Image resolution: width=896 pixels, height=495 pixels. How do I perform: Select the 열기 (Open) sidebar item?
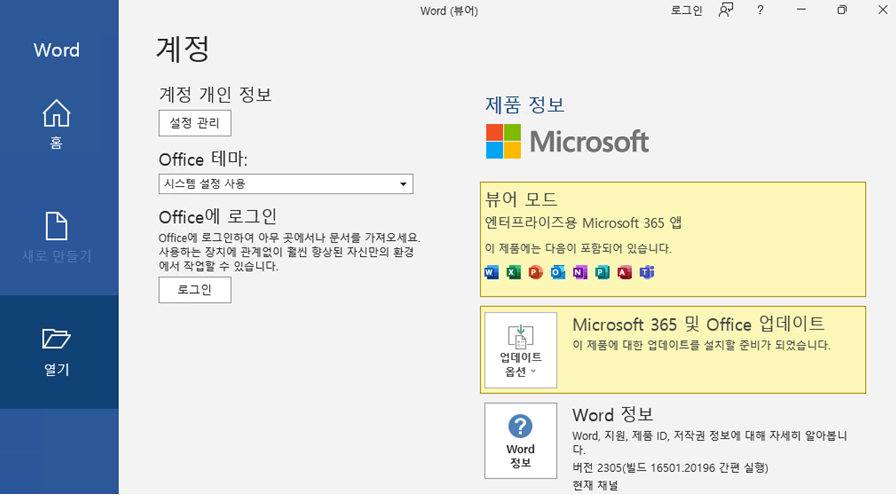(57, 352)
